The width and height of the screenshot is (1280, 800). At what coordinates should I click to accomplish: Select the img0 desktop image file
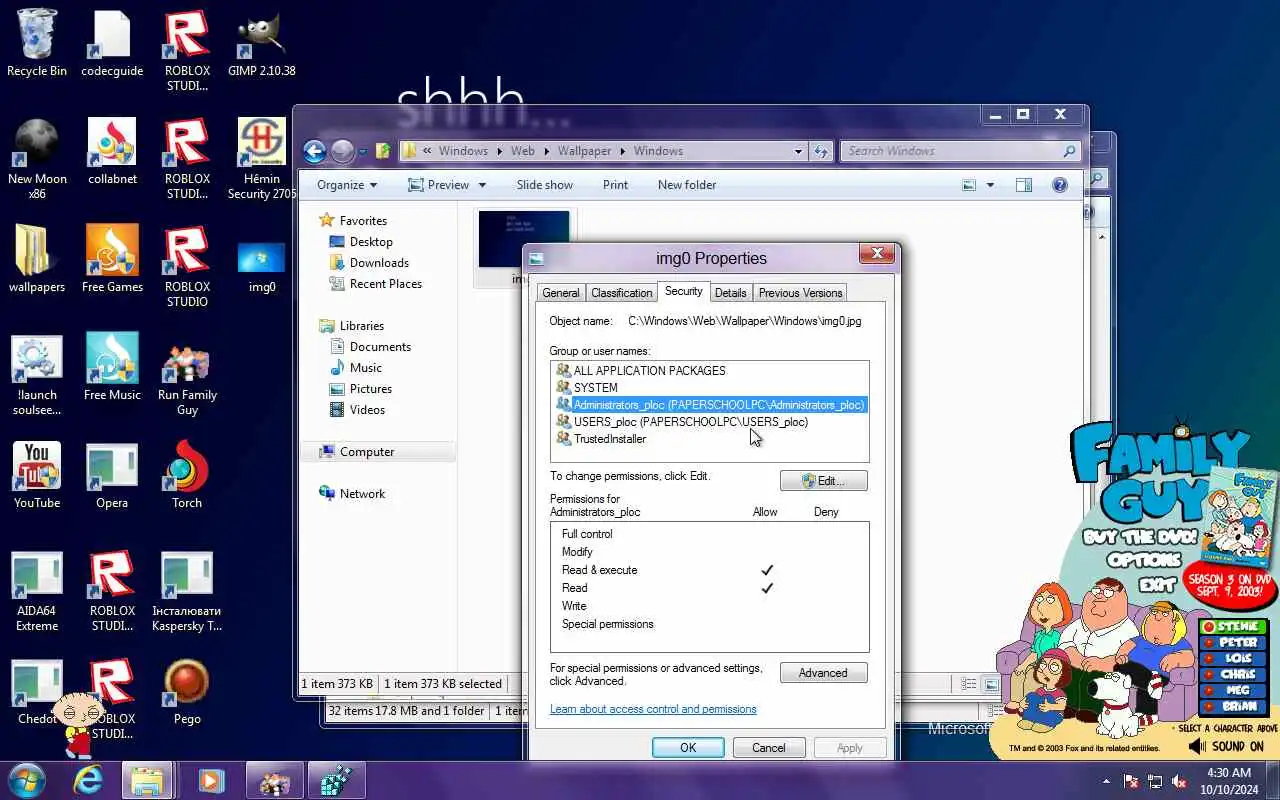pyautogui.click(x=262, y=266)
